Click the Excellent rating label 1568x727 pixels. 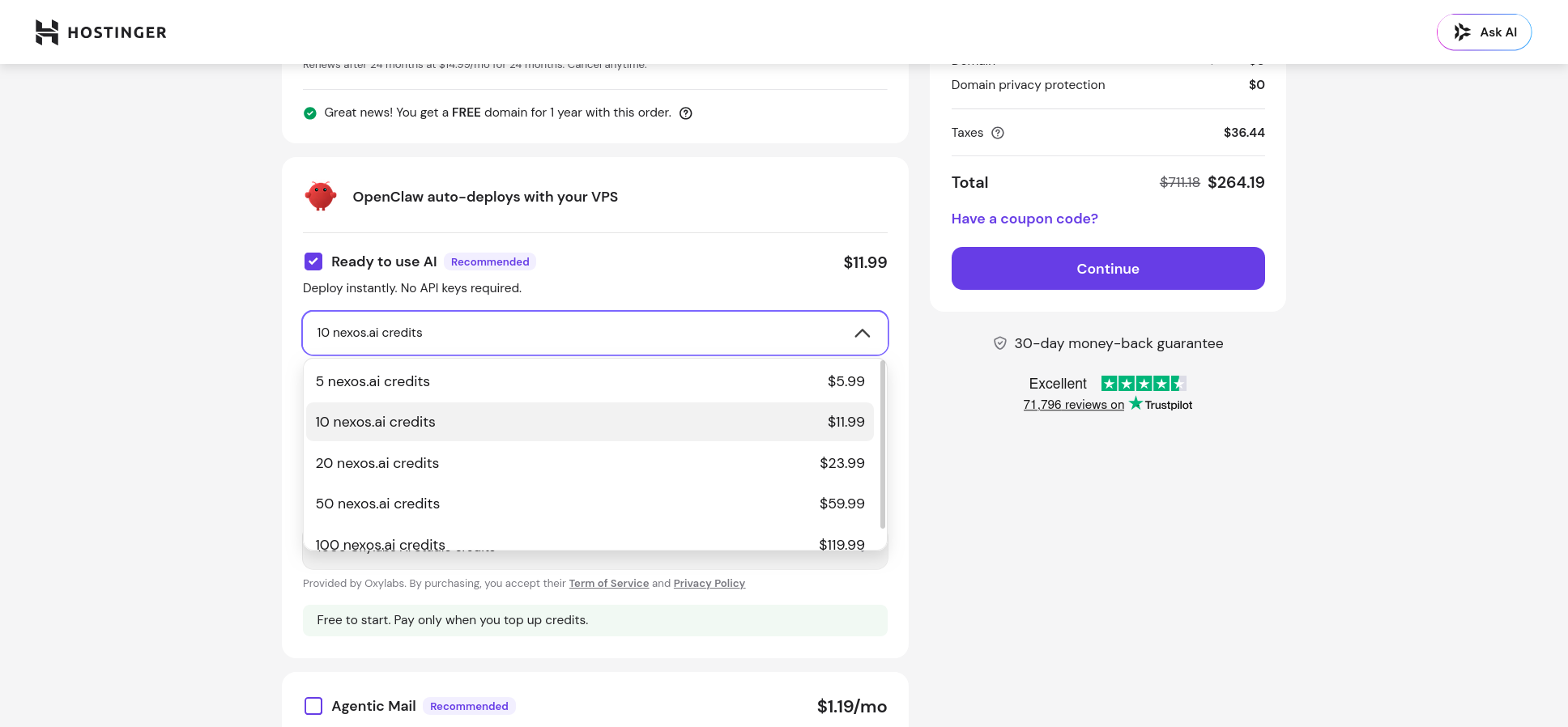(1058, 384)
